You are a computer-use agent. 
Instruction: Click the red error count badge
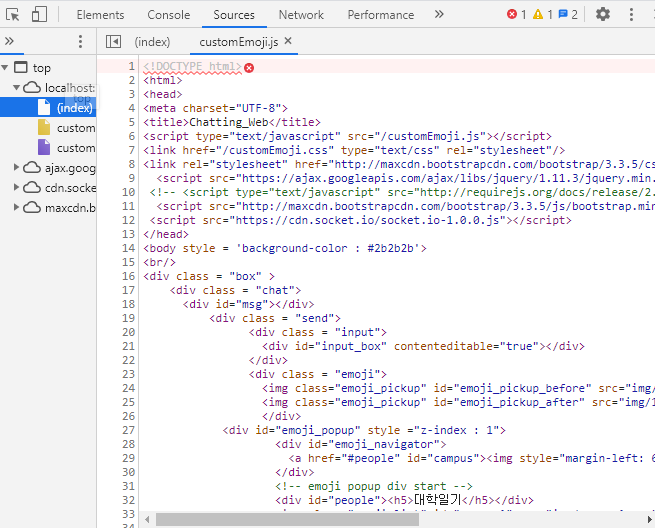coord(516,15)
